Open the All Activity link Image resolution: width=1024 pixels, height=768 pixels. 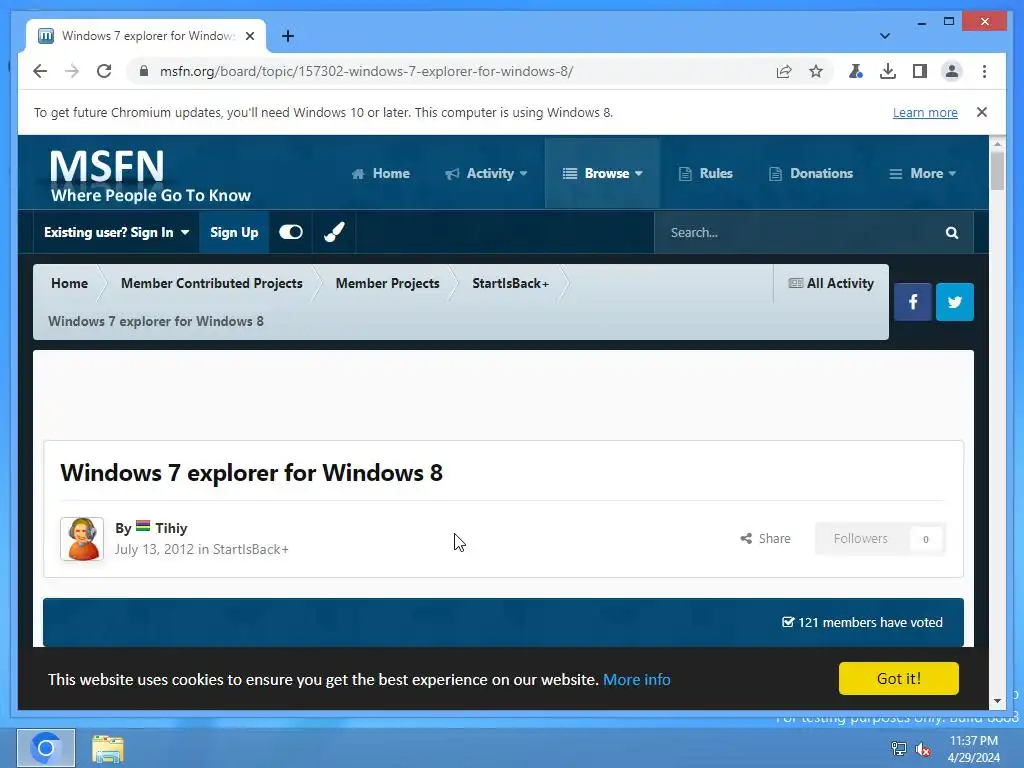[x=831, y=283]
